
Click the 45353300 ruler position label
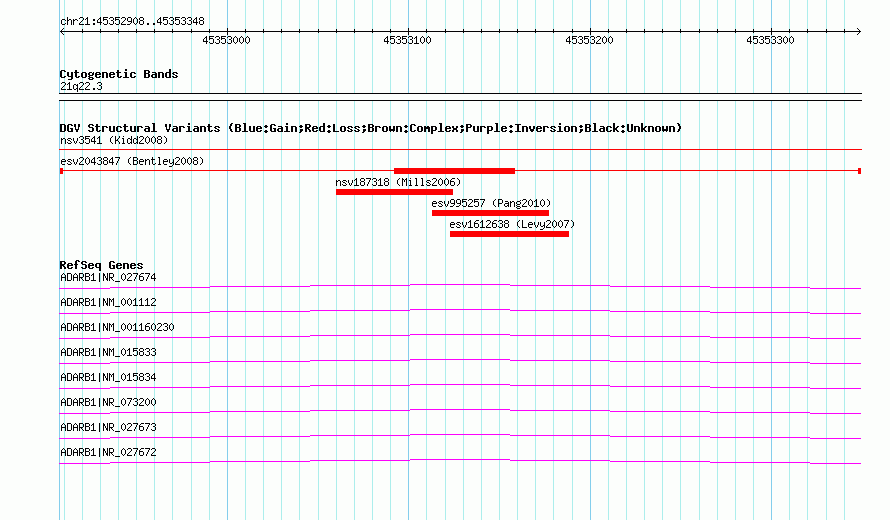tap(770, 40)
